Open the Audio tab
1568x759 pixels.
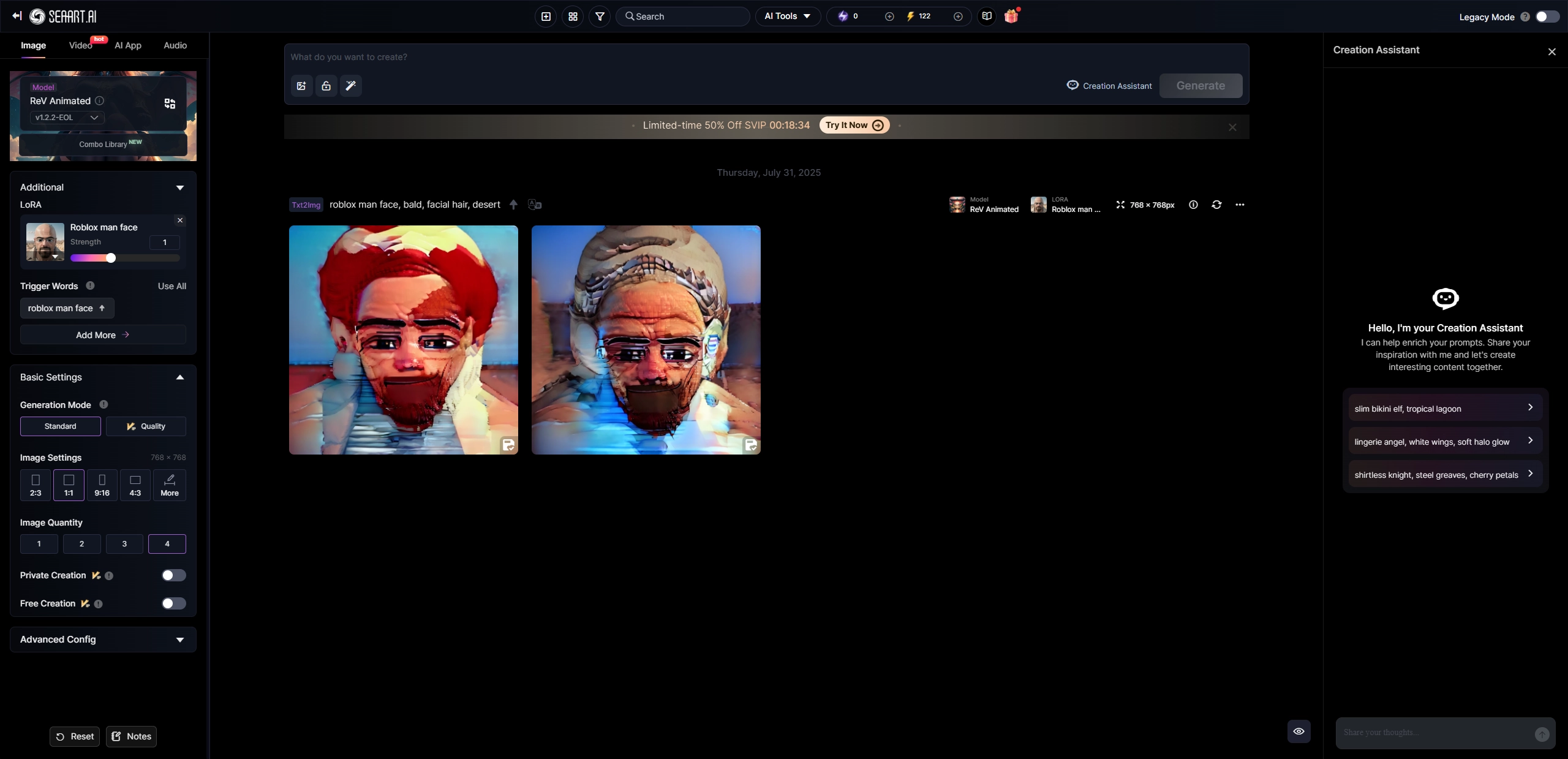pyautogui.click(x=175, y=45)
